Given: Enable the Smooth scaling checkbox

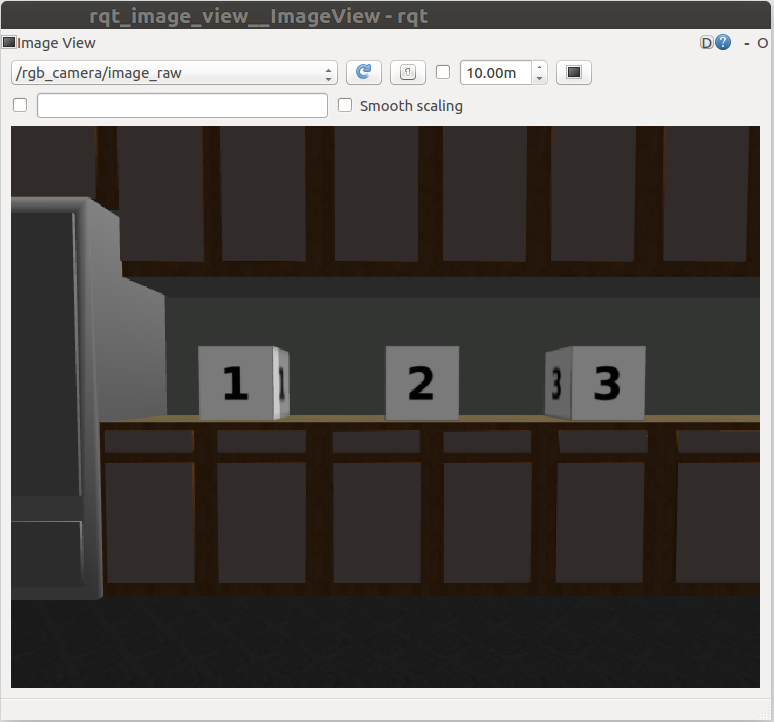Looking at the screenshot, I should point(346,105).
